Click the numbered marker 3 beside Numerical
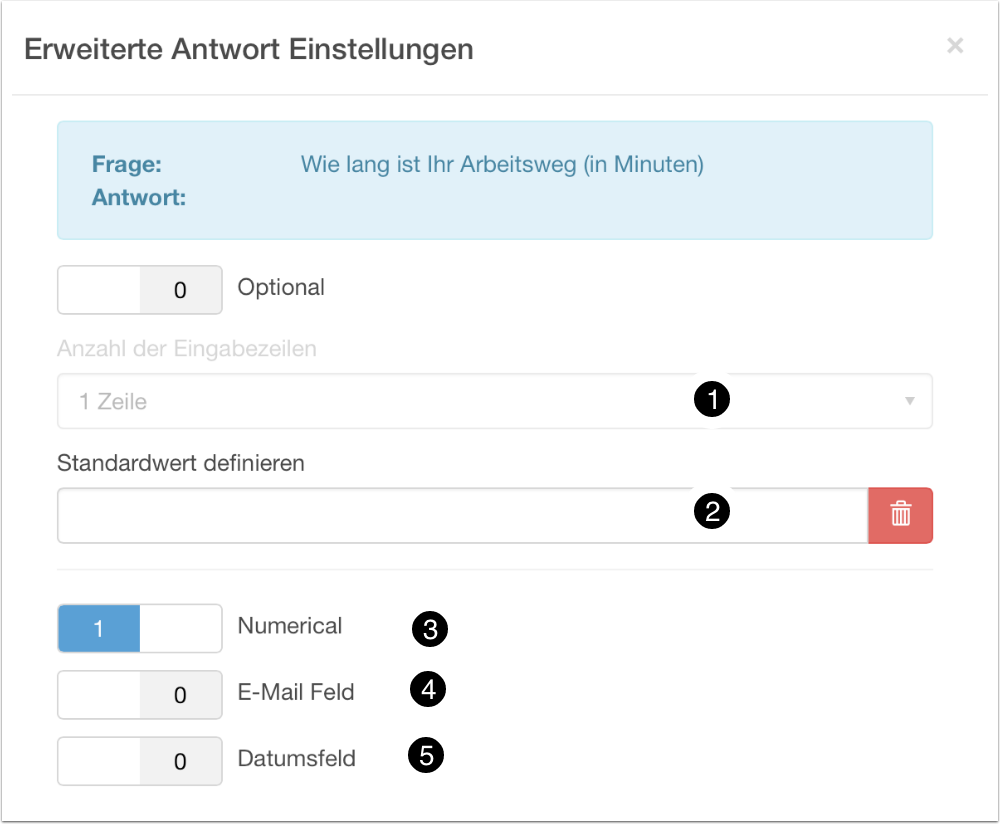 pos(430,629)
